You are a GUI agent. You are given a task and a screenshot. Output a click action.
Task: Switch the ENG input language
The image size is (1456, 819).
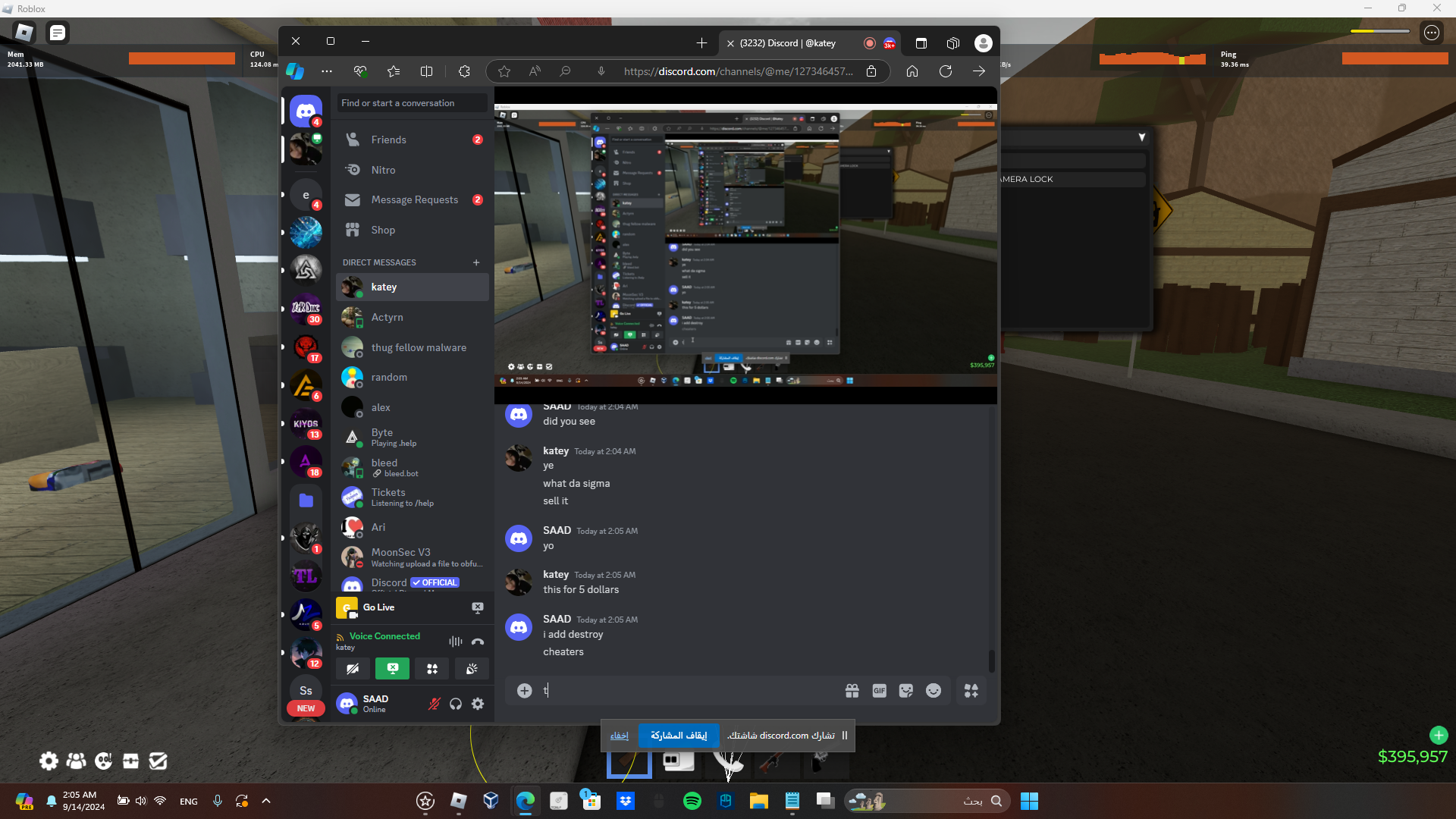pyautogui.click(x=189, y=802)
